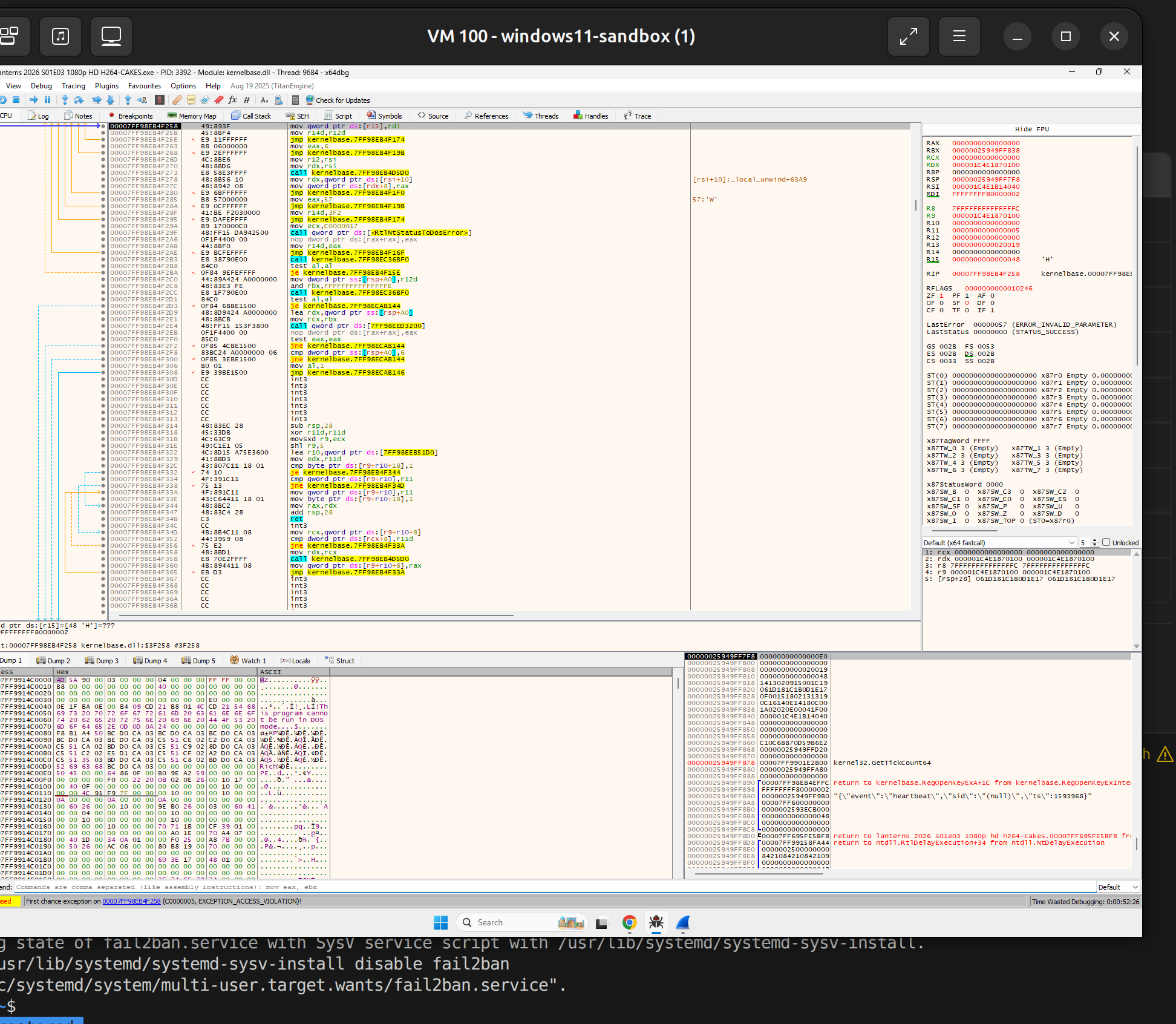Open the Functions fx icon
1176x1024 pixels.
pos(233,100)
